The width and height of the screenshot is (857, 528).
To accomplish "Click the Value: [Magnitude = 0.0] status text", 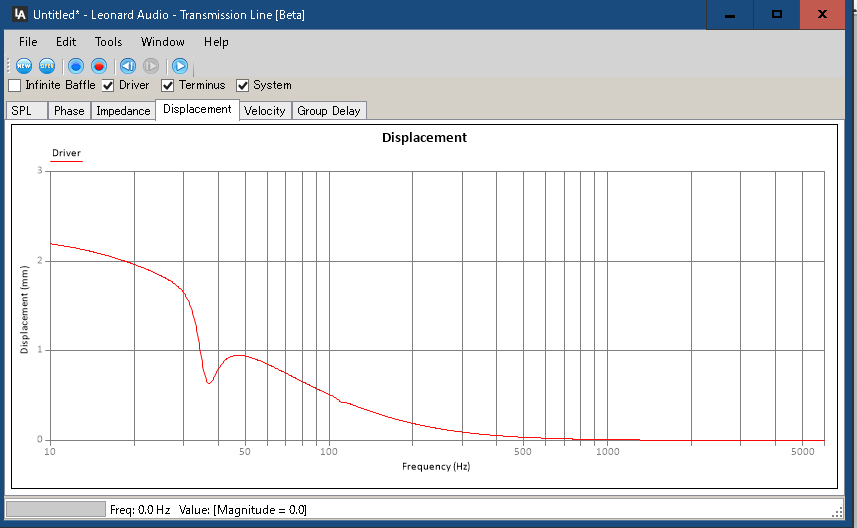I will tap(243, 510).
